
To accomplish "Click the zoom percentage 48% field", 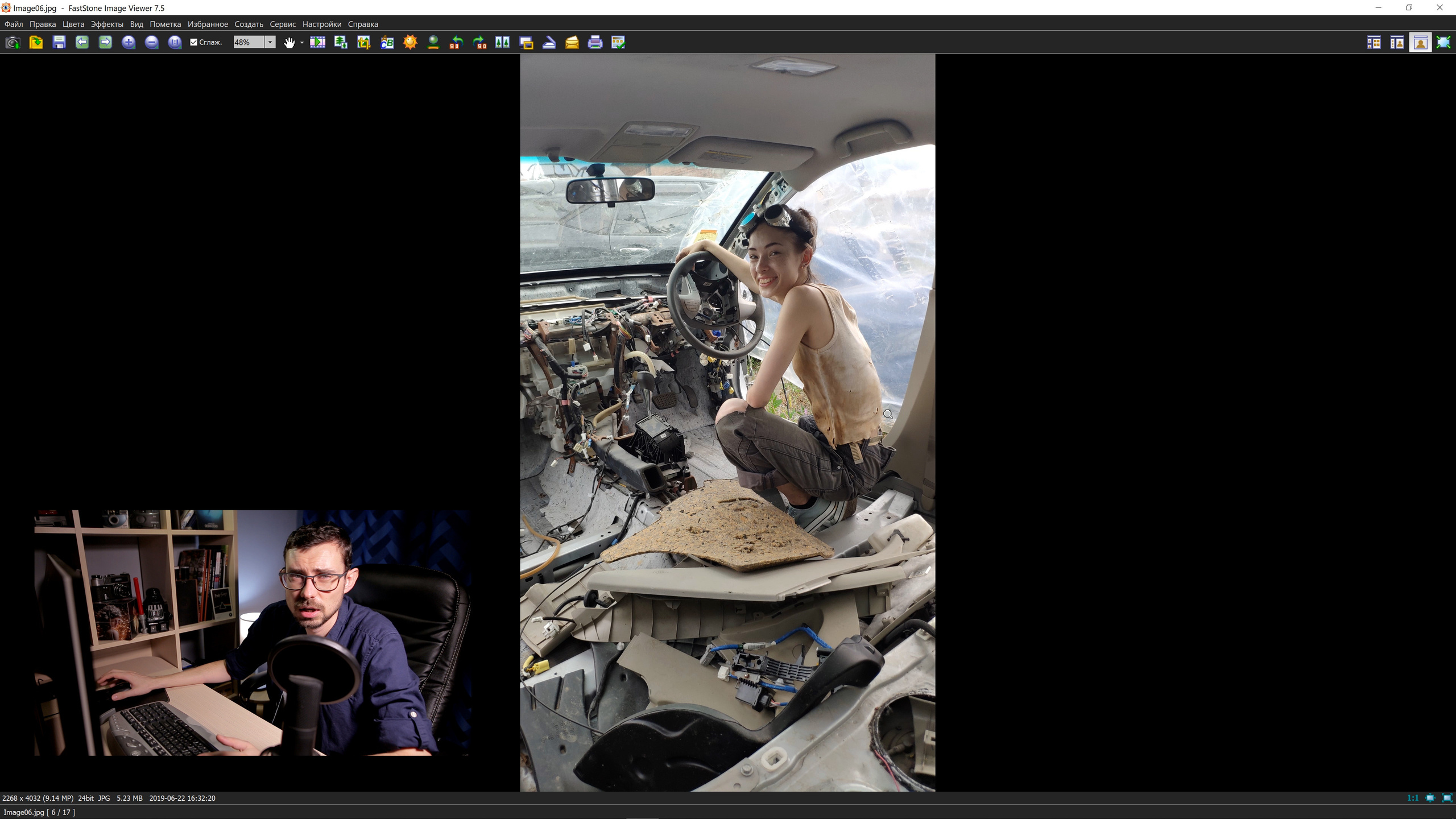I will click(249, 43).
